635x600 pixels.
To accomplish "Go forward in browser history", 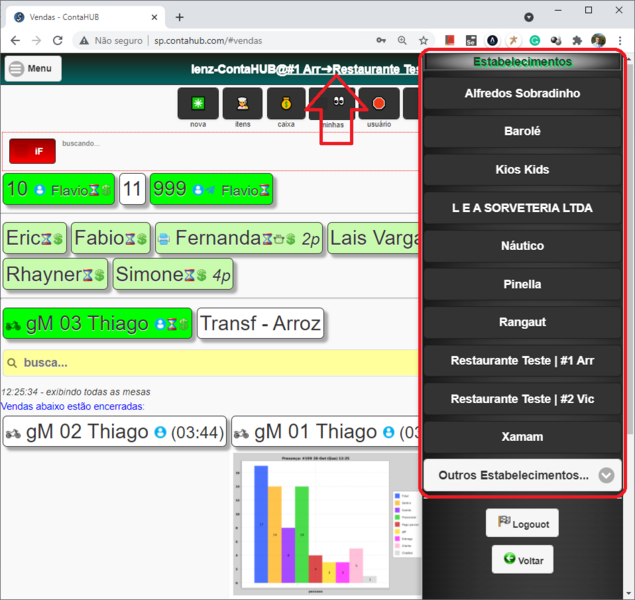I will [x=36, y=40].
